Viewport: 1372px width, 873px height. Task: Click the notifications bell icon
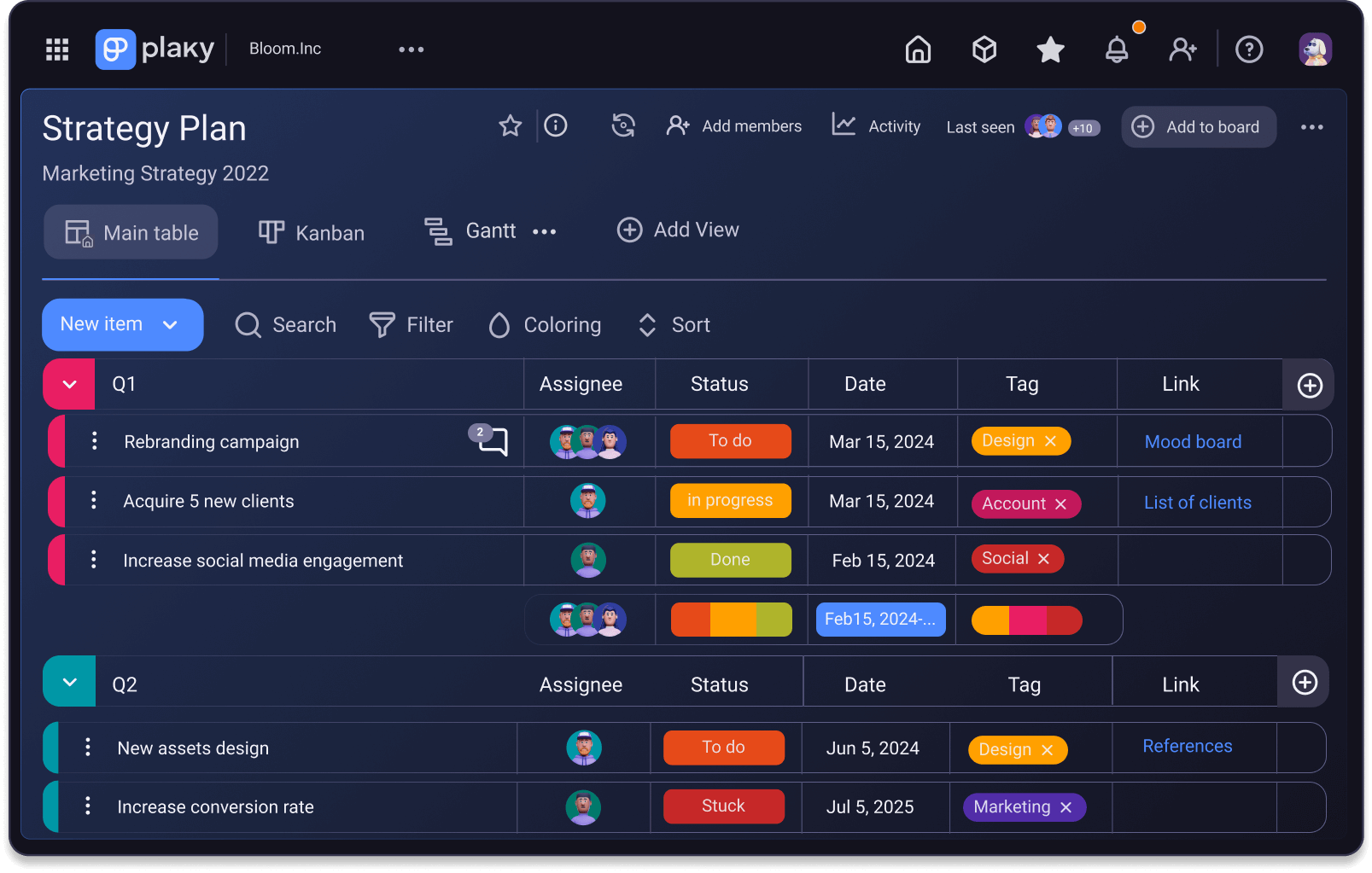tap(1118, 49)
